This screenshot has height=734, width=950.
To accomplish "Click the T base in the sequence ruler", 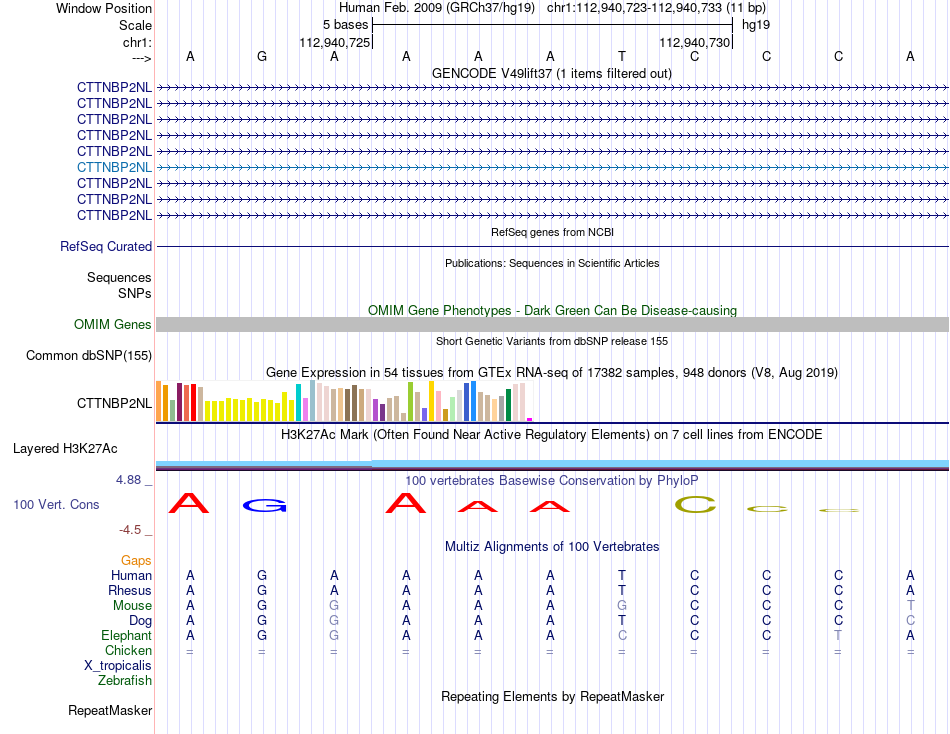I will 622,56.
